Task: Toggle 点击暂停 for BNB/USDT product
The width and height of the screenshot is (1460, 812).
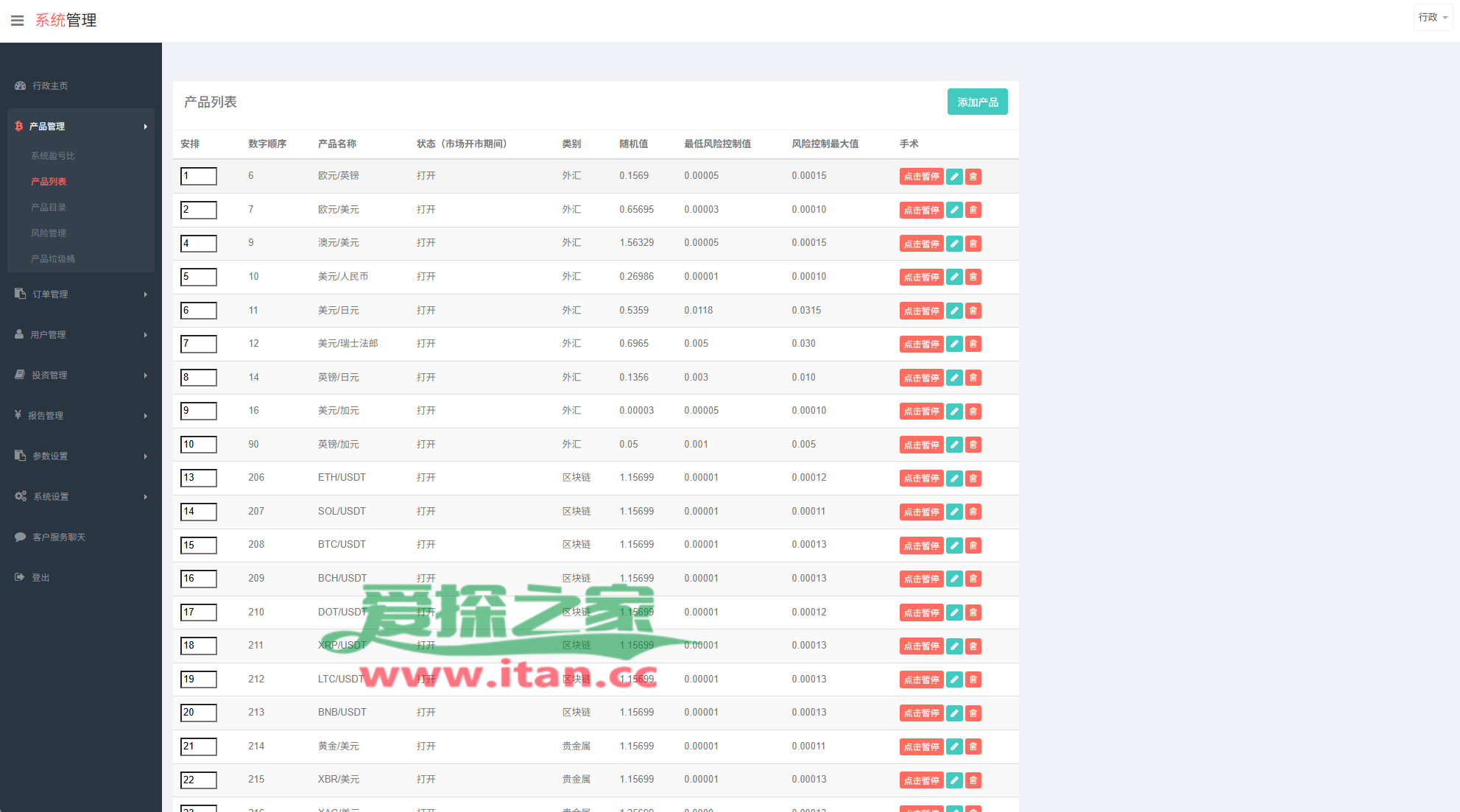Action: (x=921, y=713)
